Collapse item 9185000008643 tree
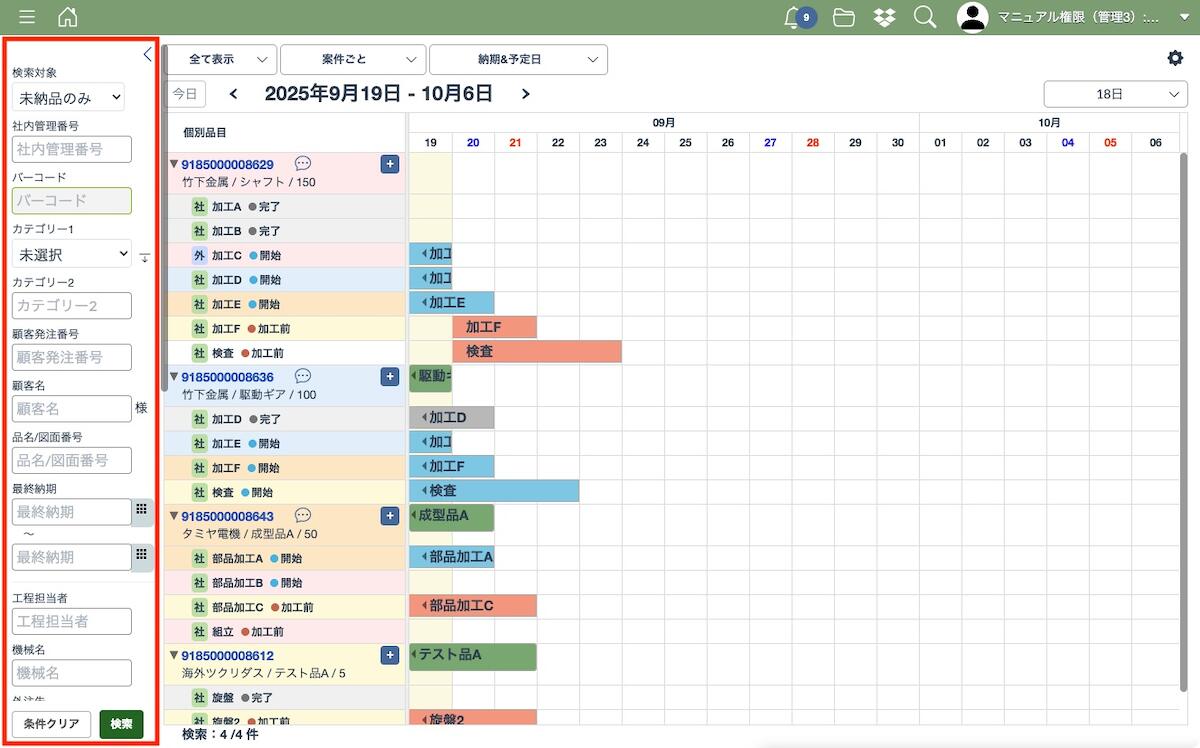This screenshot has width=1200, height=748. (173, 516)
